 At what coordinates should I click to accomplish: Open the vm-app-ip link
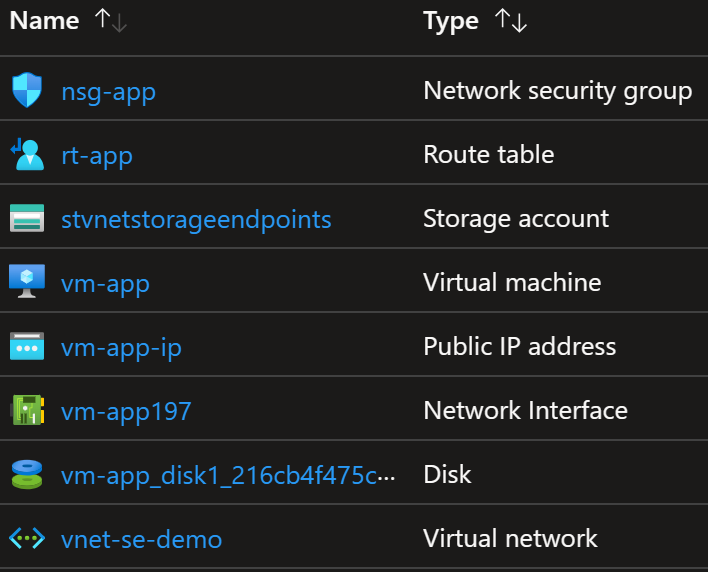121,348
